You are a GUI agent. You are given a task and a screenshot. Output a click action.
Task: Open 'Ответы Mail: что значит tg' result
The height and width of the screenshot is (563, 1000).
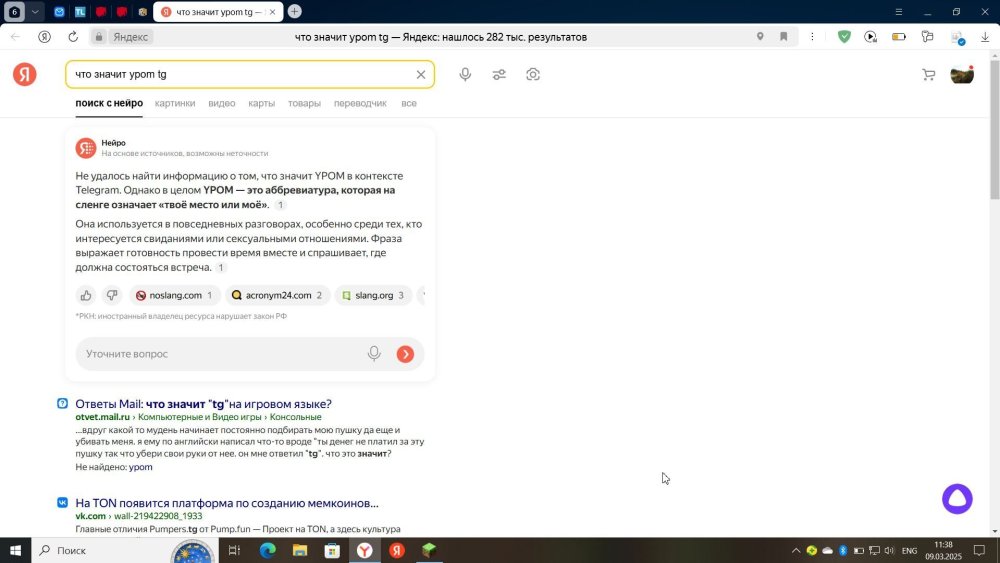click(203, 404)
